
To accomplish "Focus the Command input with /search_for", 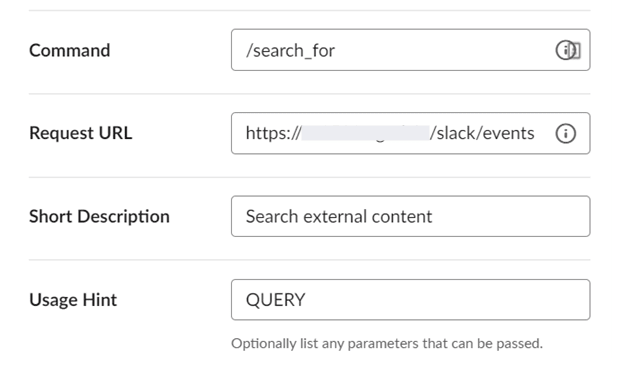I will tap(411, 50).
